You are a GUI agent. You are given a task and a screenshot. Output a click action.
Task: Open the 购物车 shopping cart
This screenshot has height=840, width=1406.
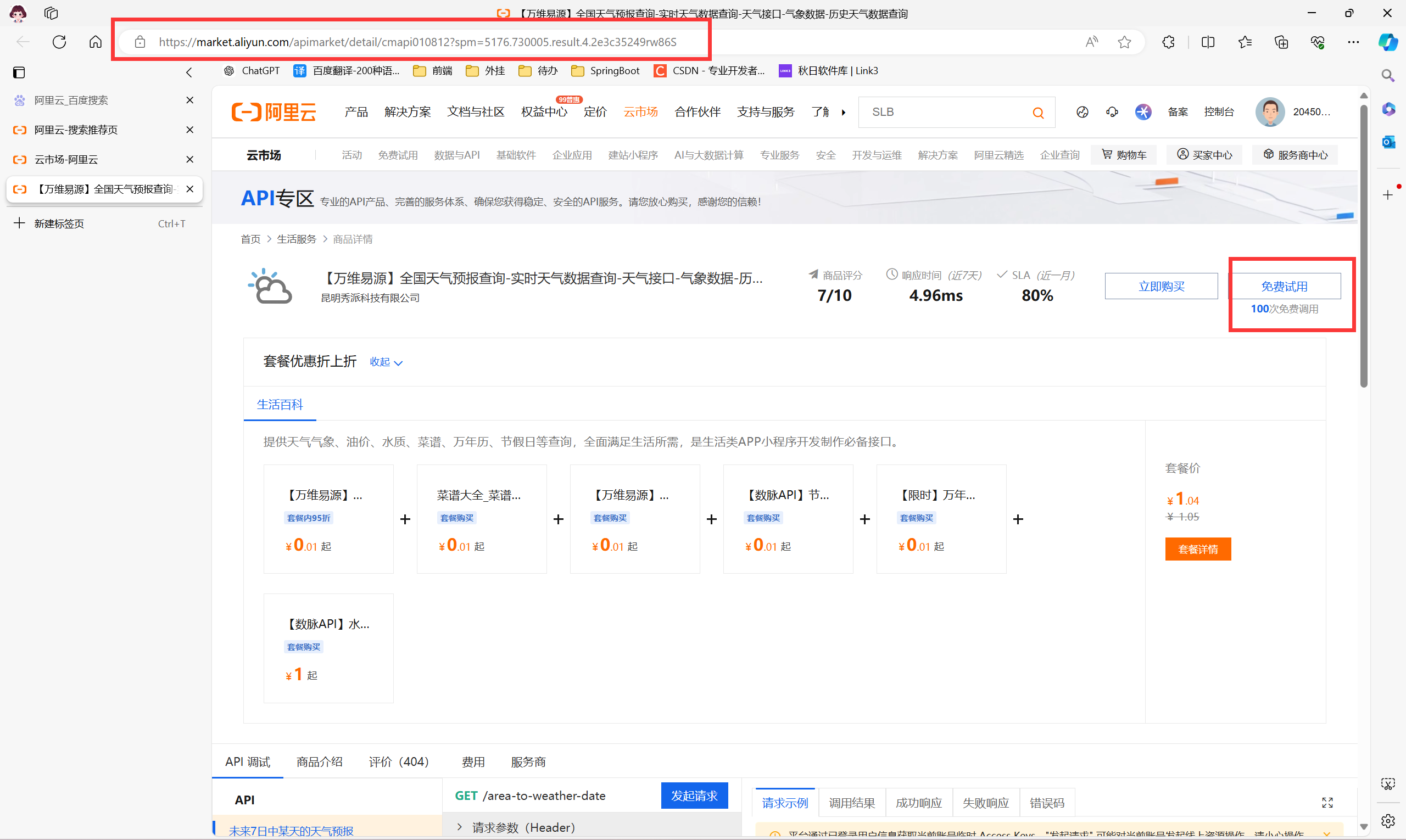click(1124, 155)
